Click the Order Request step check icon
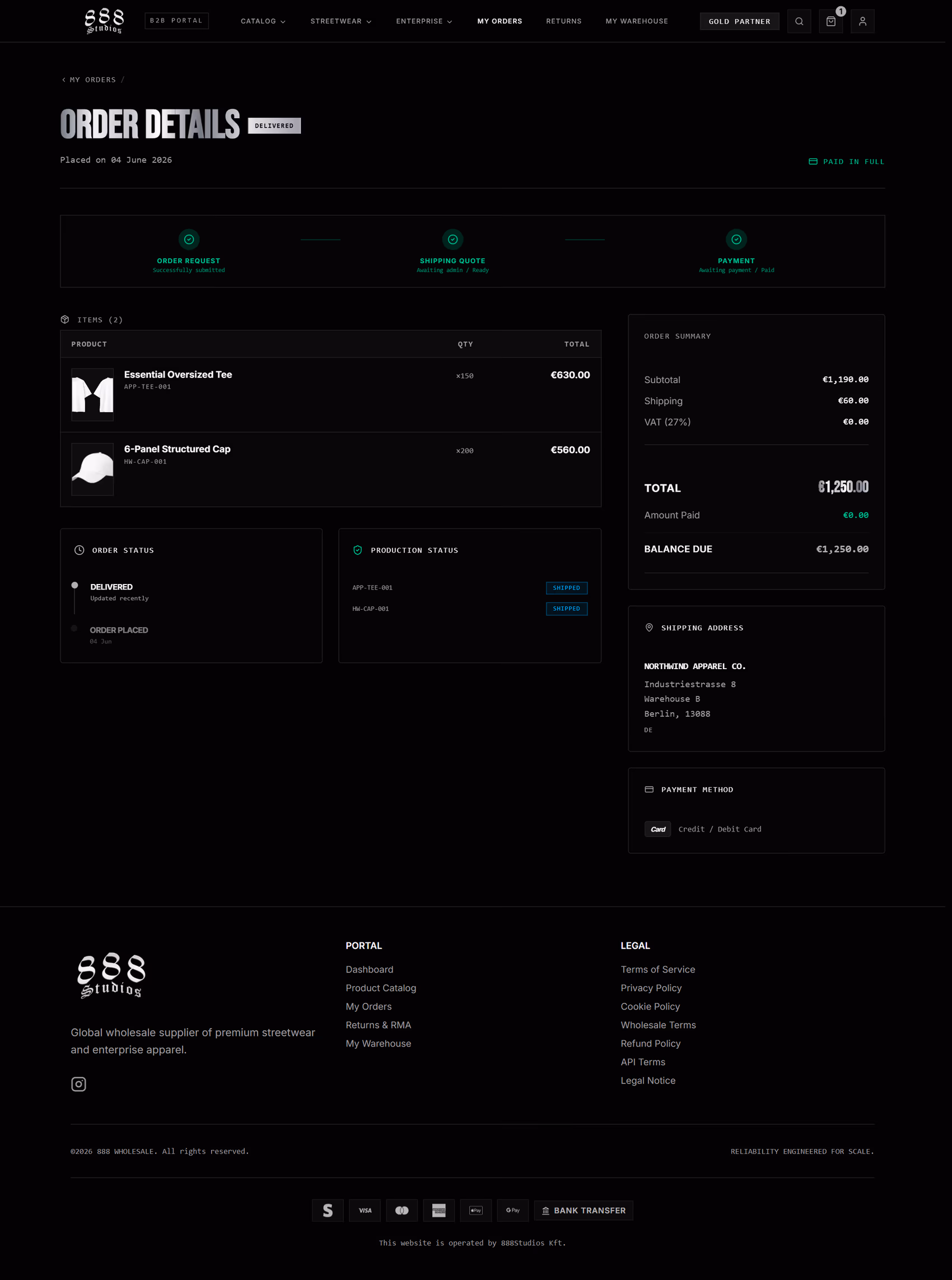 click(189, 239)
